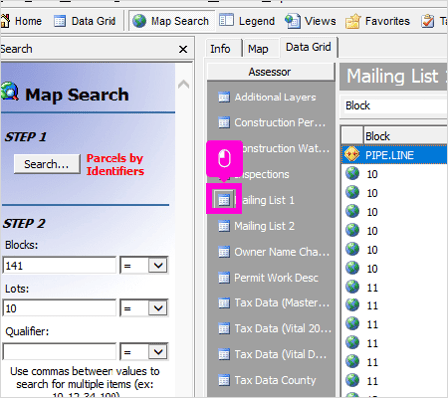Click the Block column header

click(x=405, y=136)
